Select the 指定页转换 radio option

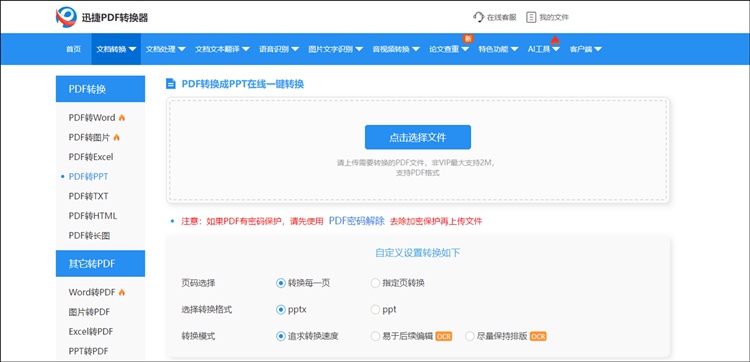(375, 283)
